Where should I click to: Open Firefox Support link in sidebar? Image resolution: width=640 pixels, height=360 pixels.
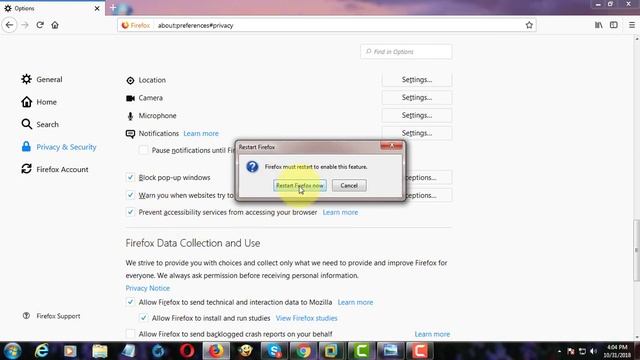[x=51, y=316]
